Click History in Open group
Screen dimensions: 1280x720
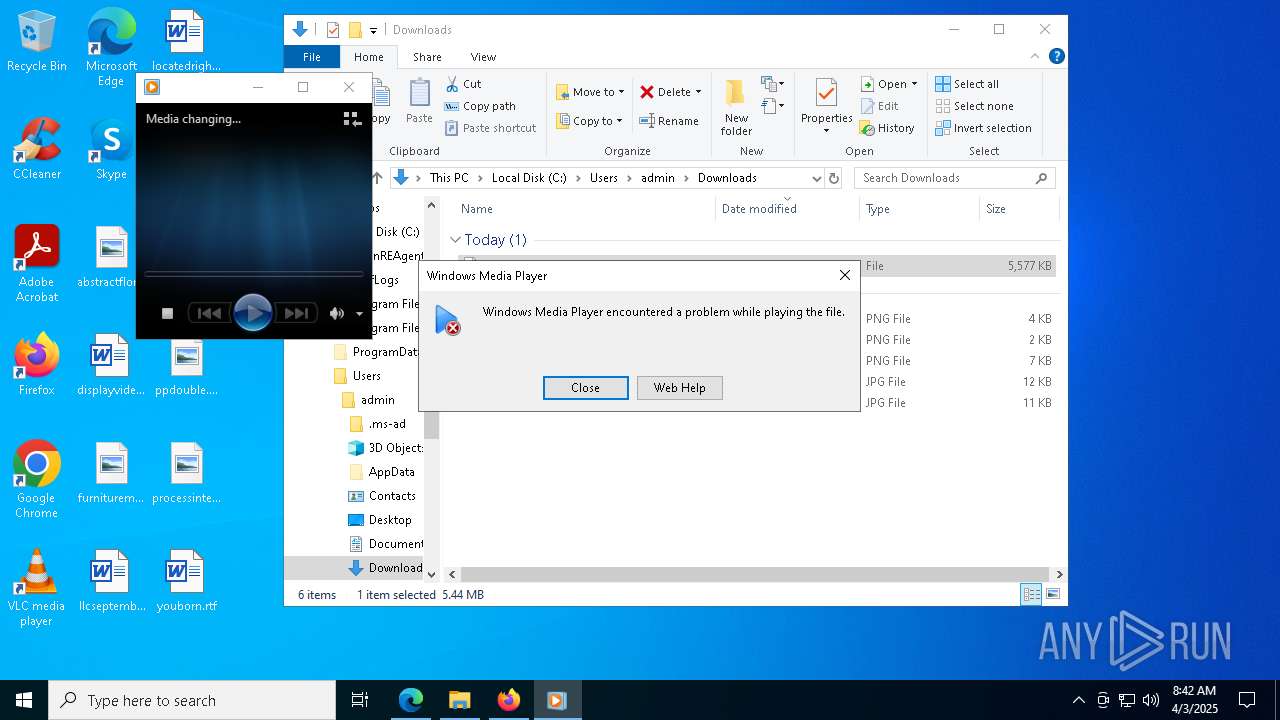tap(887, 128)
